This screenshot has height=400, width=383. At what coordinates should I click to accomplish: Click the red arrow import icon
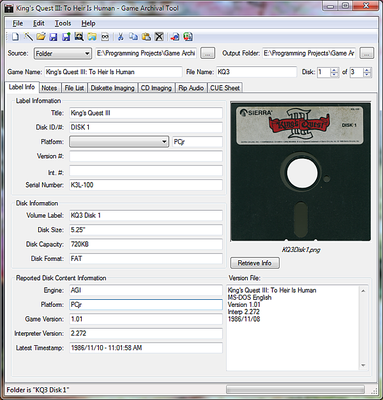(175, 37)
